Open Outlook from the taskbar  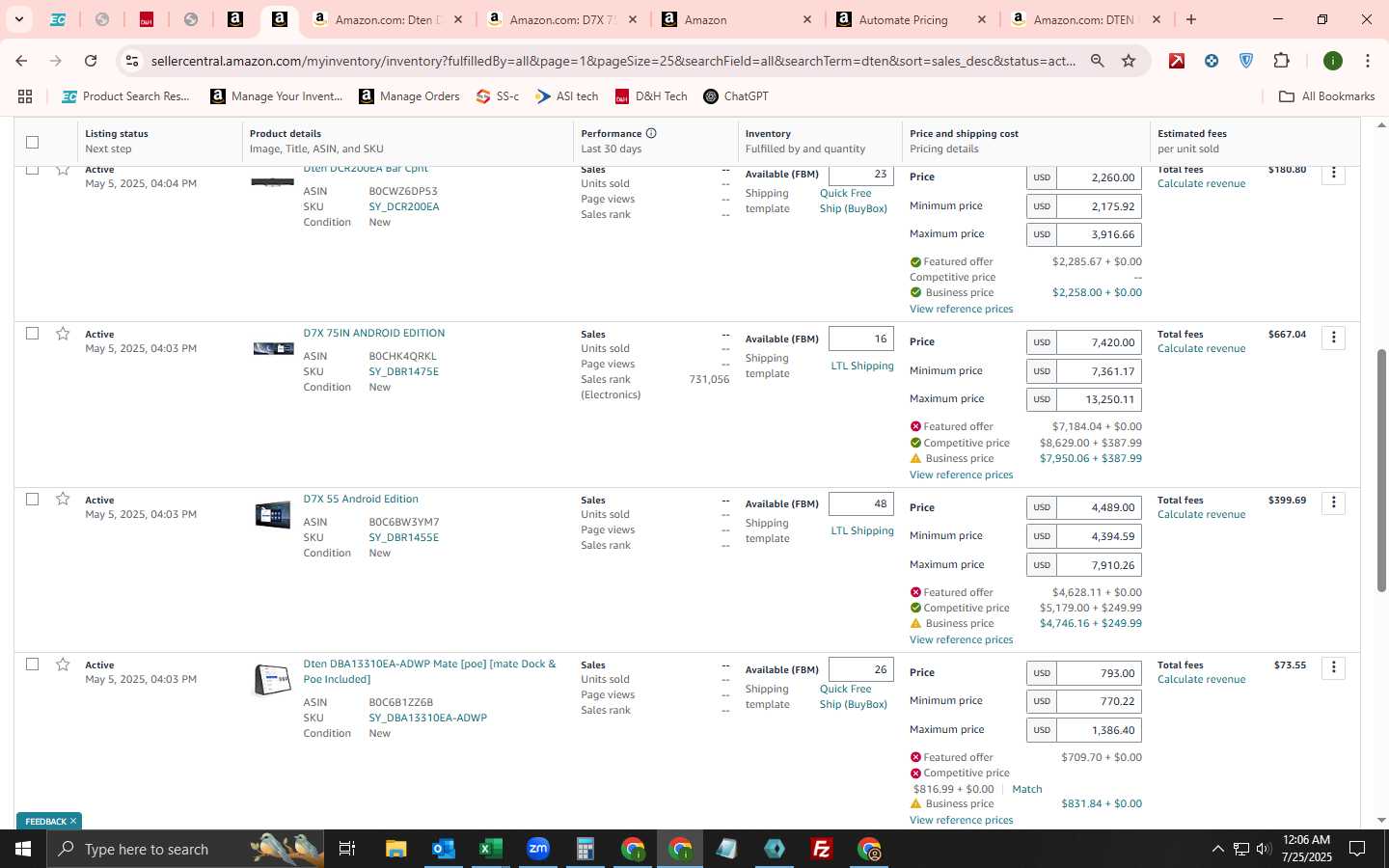pyautogui.click(x=443, y=849)
